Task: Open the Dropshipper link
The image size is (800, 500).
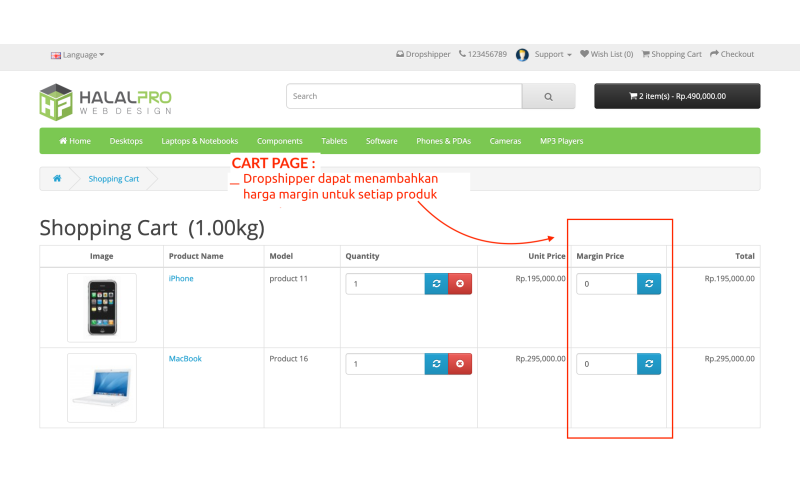Action: (x=423, y=54)
